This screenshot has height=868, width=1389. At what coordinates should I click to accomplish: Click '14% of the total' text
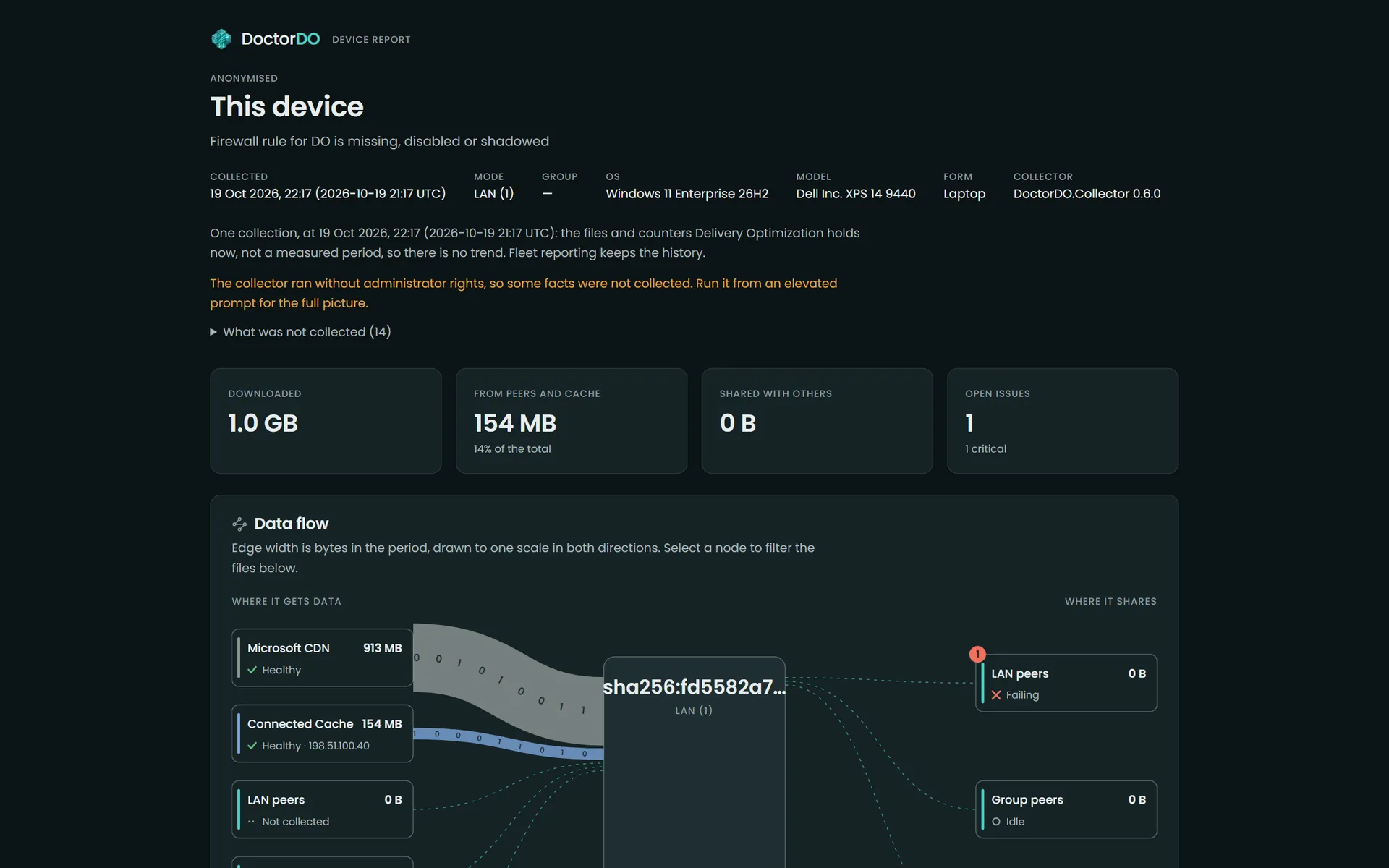(512, 448)
